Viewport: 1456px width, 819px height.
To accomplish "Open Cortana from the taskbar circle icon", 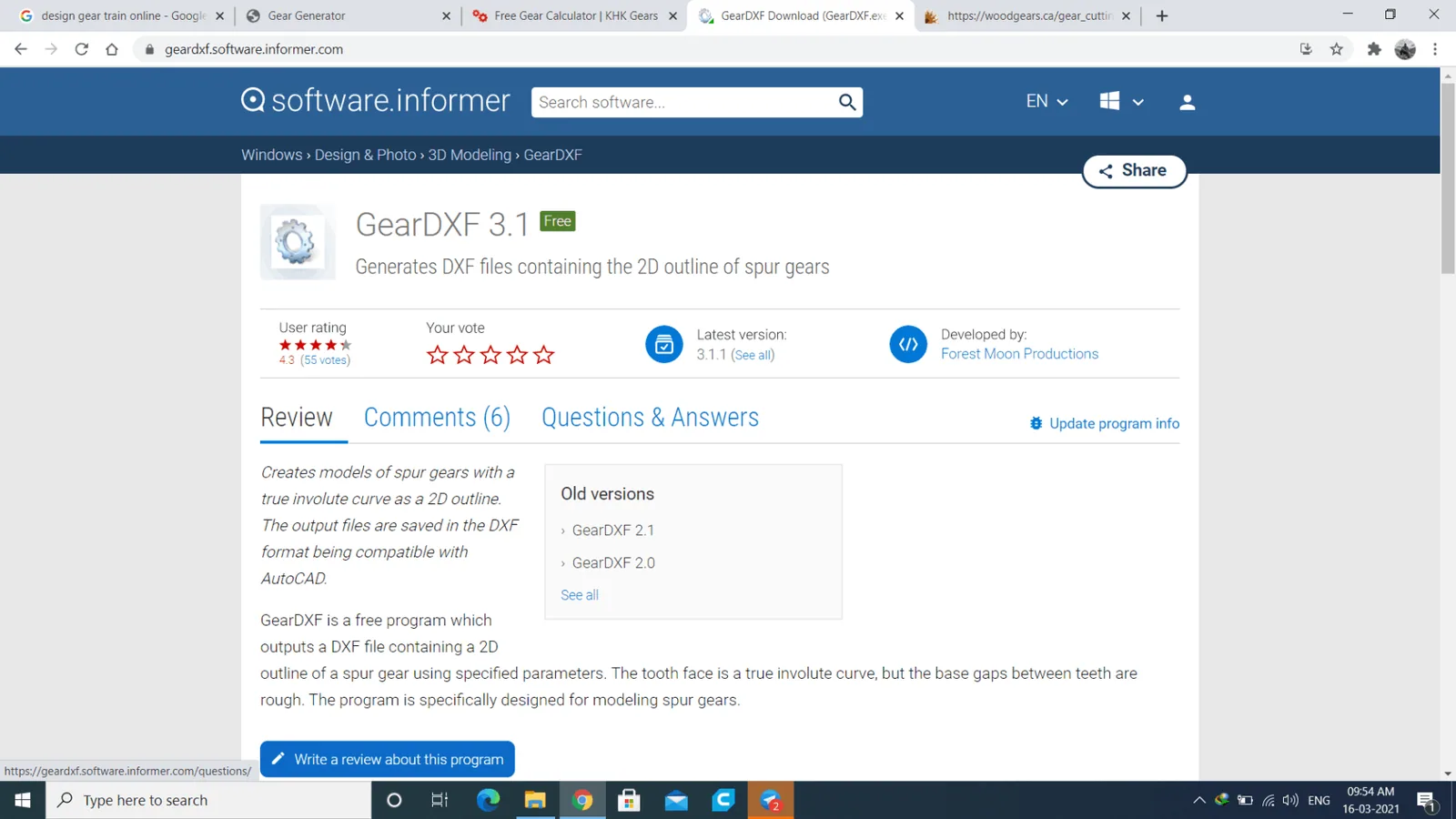I will click(x=394, y=800).
